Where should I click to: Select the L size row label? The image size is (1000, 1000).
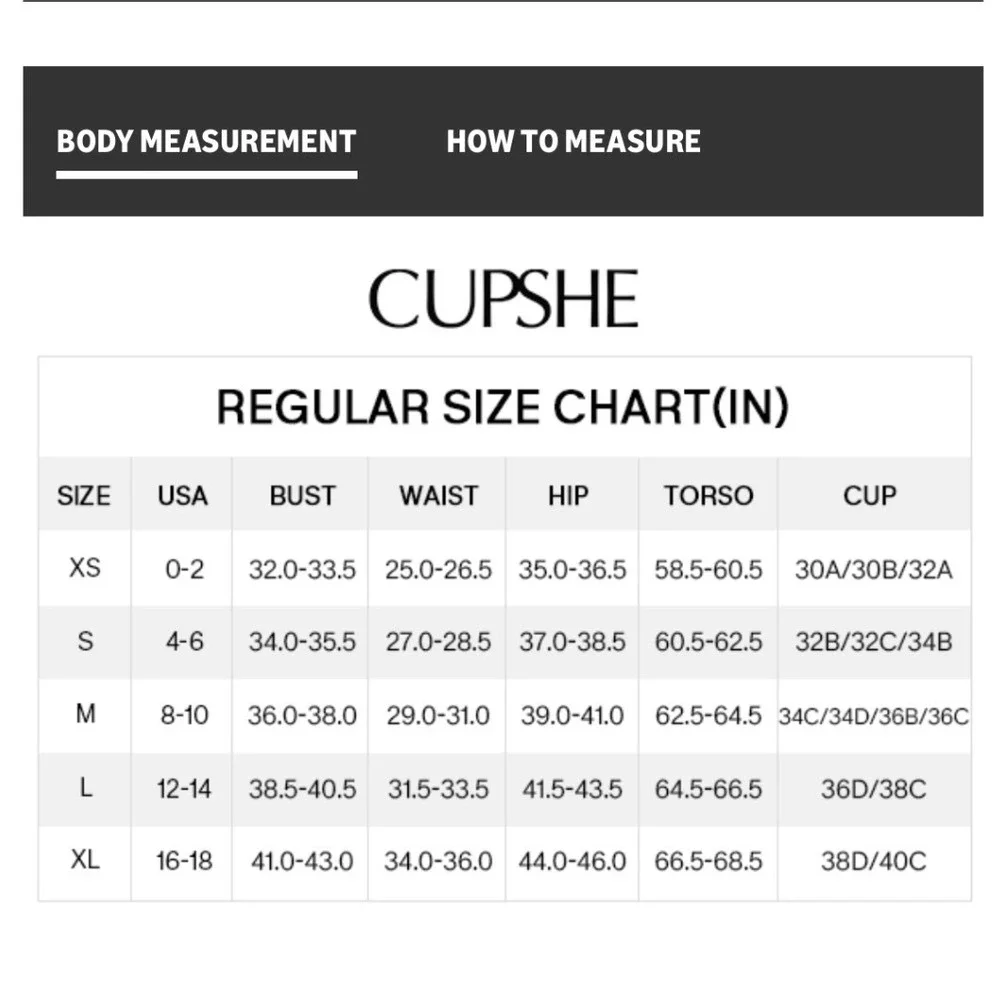(x=85, y=788)
